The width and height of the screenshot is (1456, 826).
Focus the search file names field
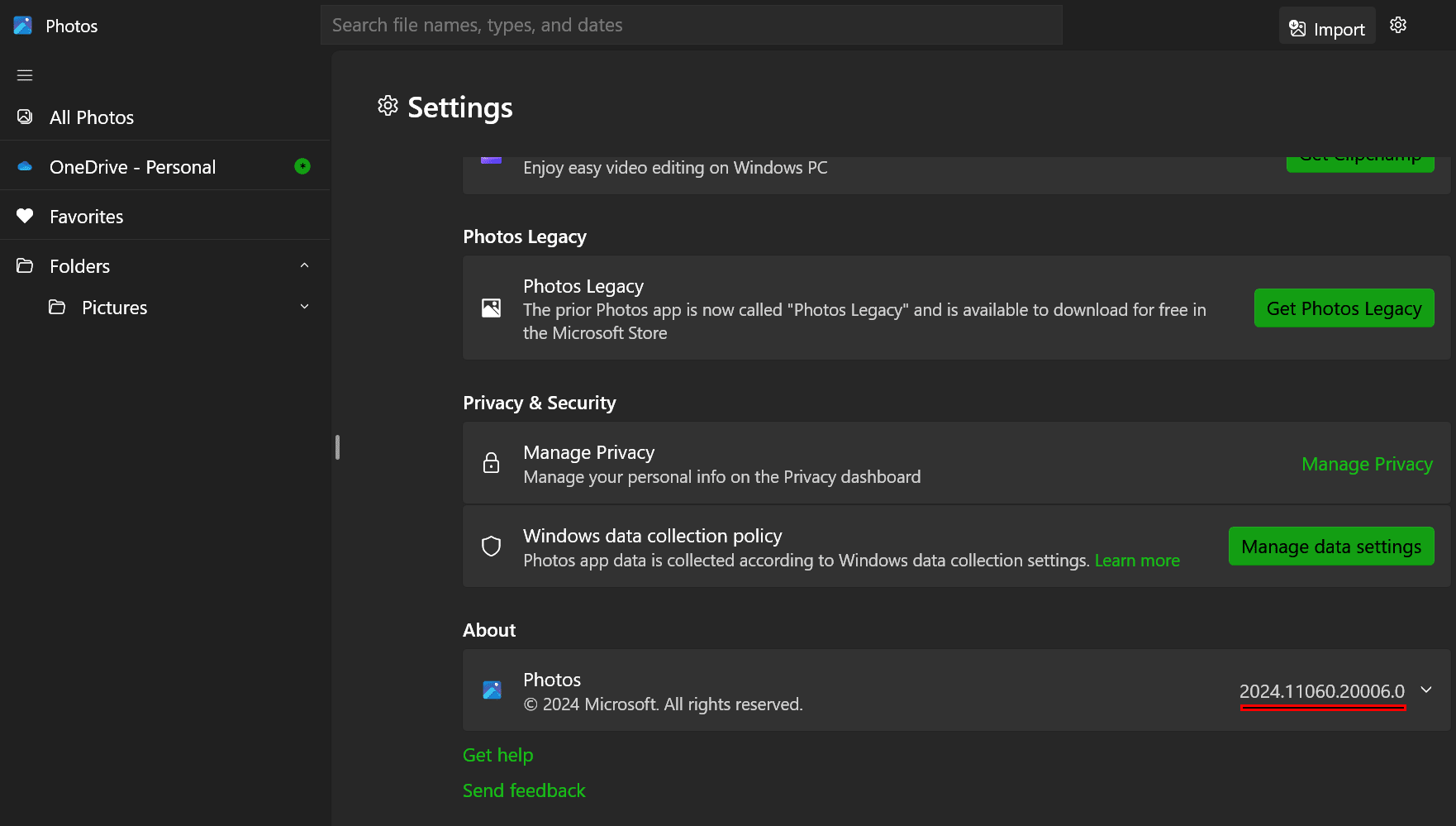click(692, 25)
